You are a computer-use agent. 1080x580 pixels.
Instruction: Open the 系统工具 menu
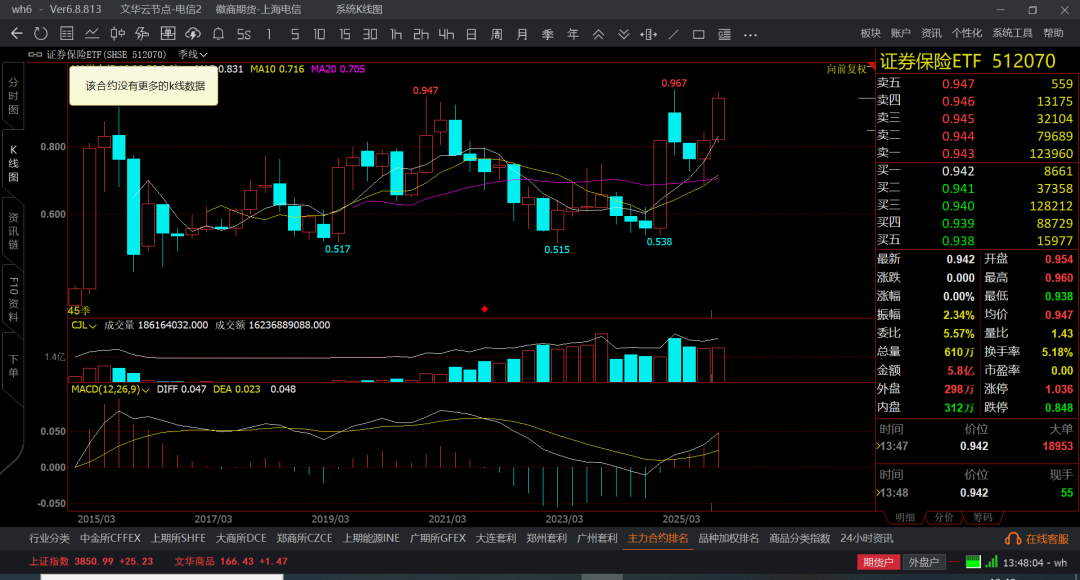pos(1012,33)
